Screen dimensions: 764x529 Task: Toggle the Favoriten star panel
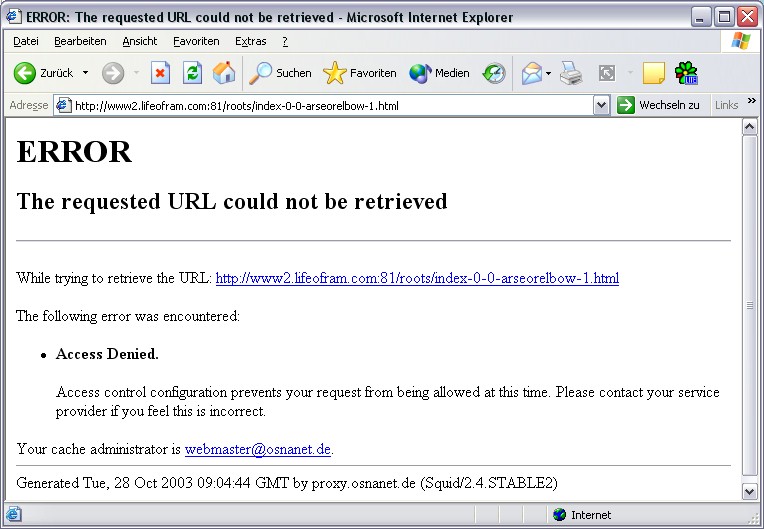(360, 74)
